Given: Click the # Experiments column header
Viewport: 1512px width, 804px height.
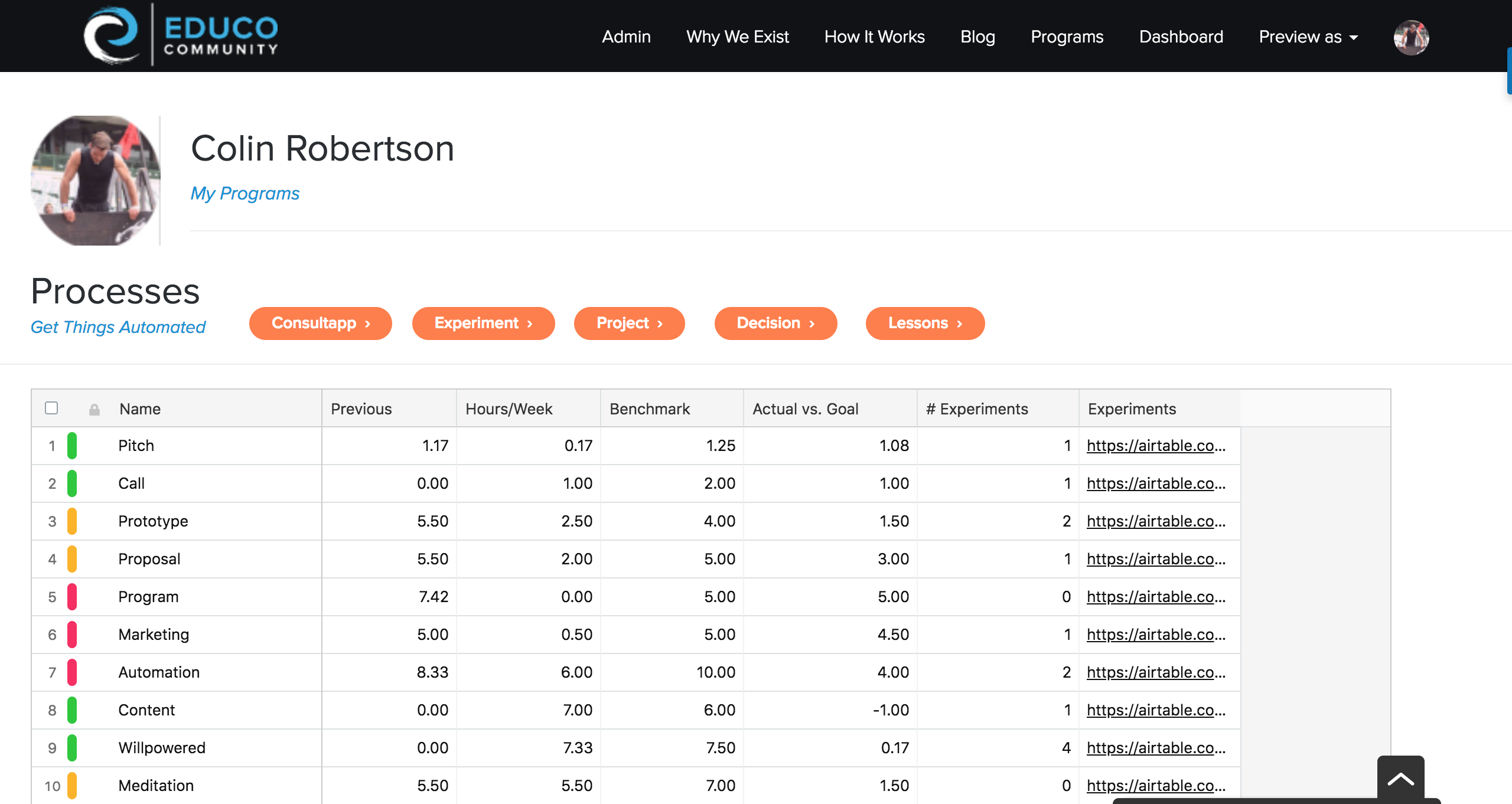Looking at the screenshot, I should 998,408.
